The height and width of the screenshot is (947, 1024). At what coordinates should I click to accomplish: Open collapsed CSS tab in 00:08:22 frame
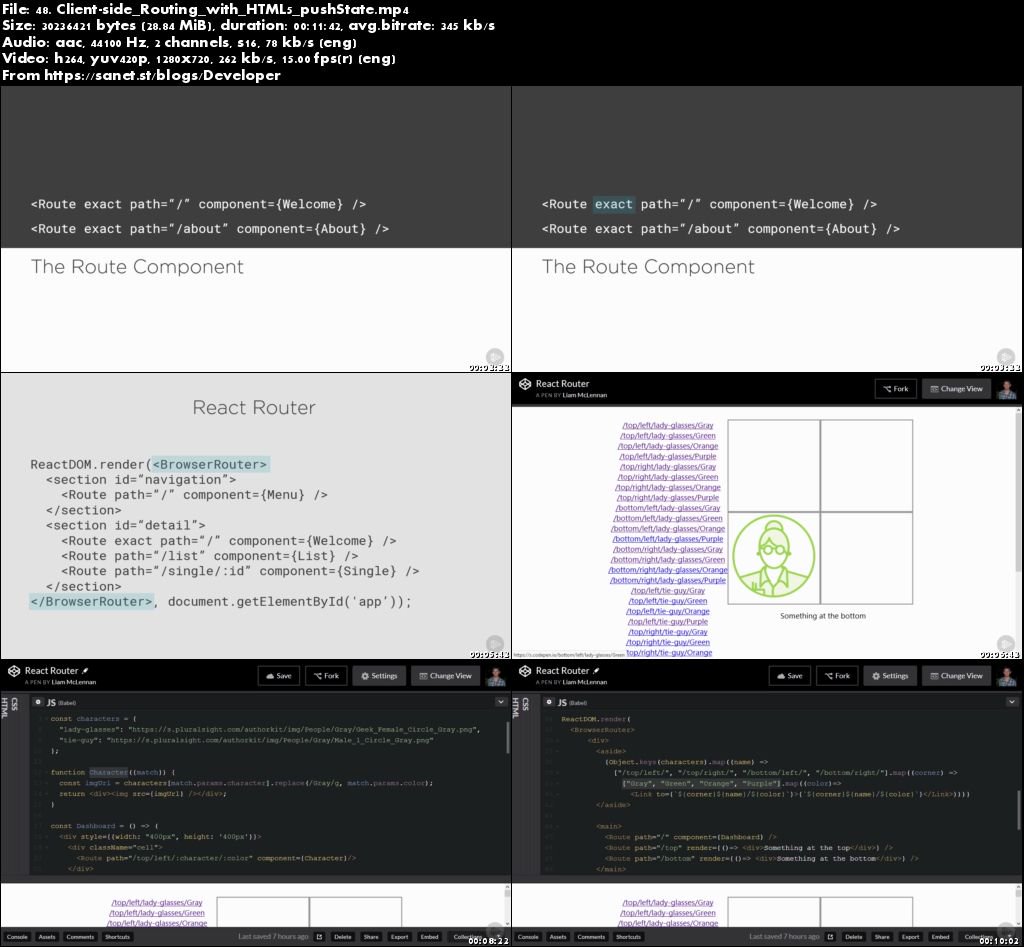tap(14, 703)
